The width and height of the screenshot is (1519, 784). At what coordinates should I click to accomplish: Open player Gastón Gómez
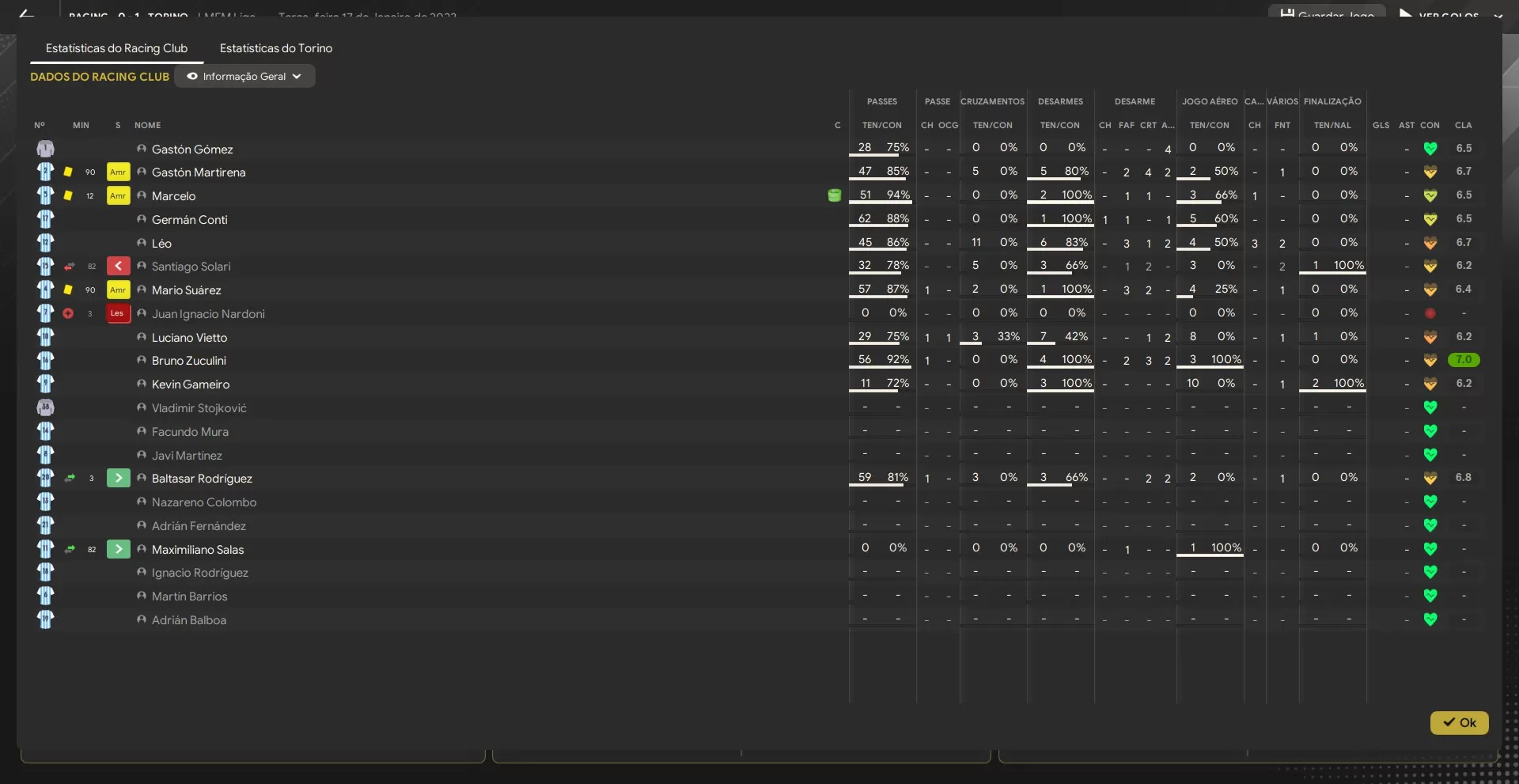click(192, 149)
